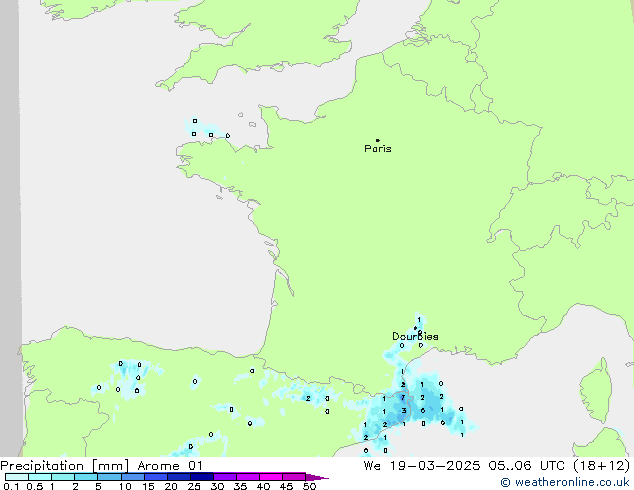The width and height of the screenshot is (634, 490).
Task: Click the precipitation value '3' on the map
Action: [x=404, y=411]
